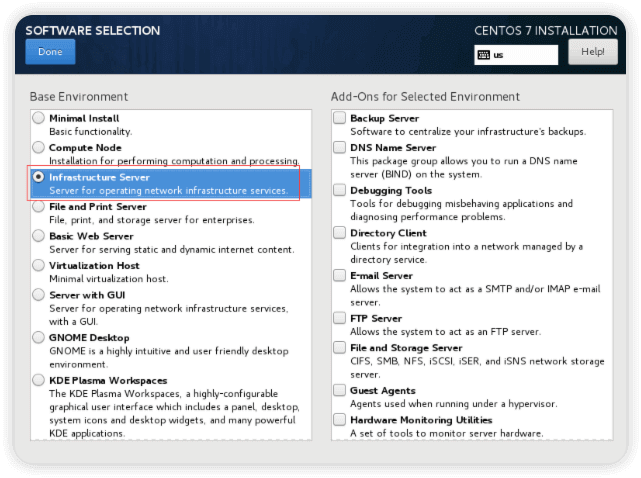641x478 pixels.
Task: Click the 'File and Storage Server' label text
Action: coord(406,348)
